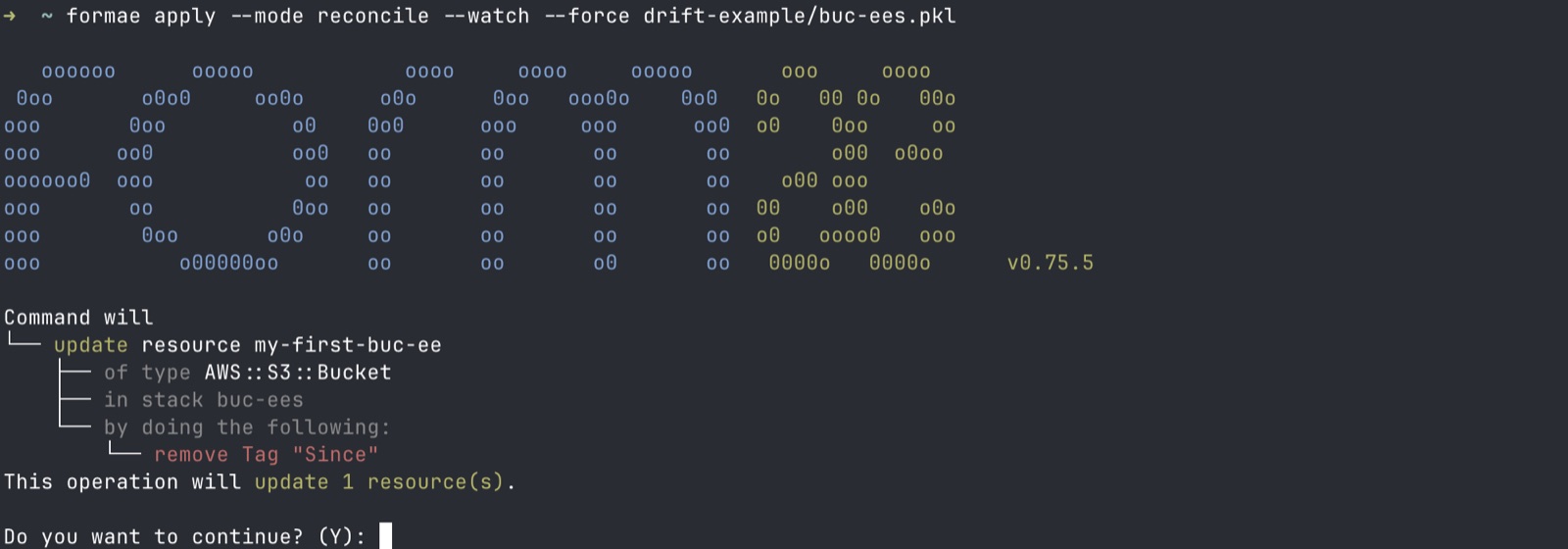Viewport: 1568px width, 549px height.
Task: Click the terminal cursor block after (Y):
Action: [x=386, y=536]
